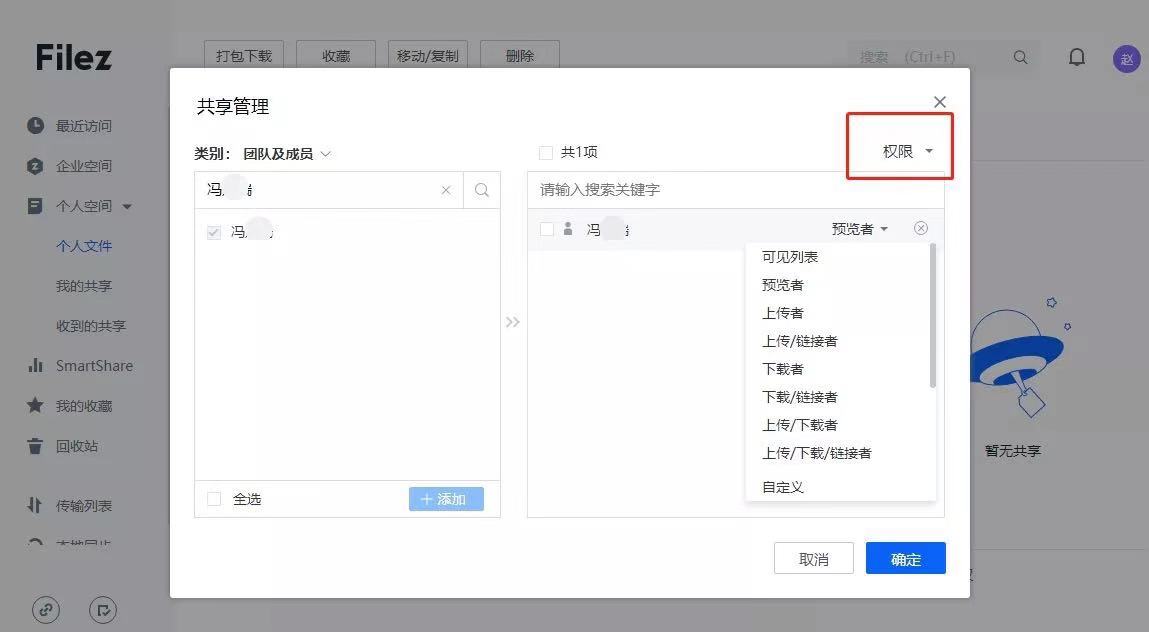Pick 自定义 in the permission menu
Screen dimensions: 1149x632
[x=783, y=487]
